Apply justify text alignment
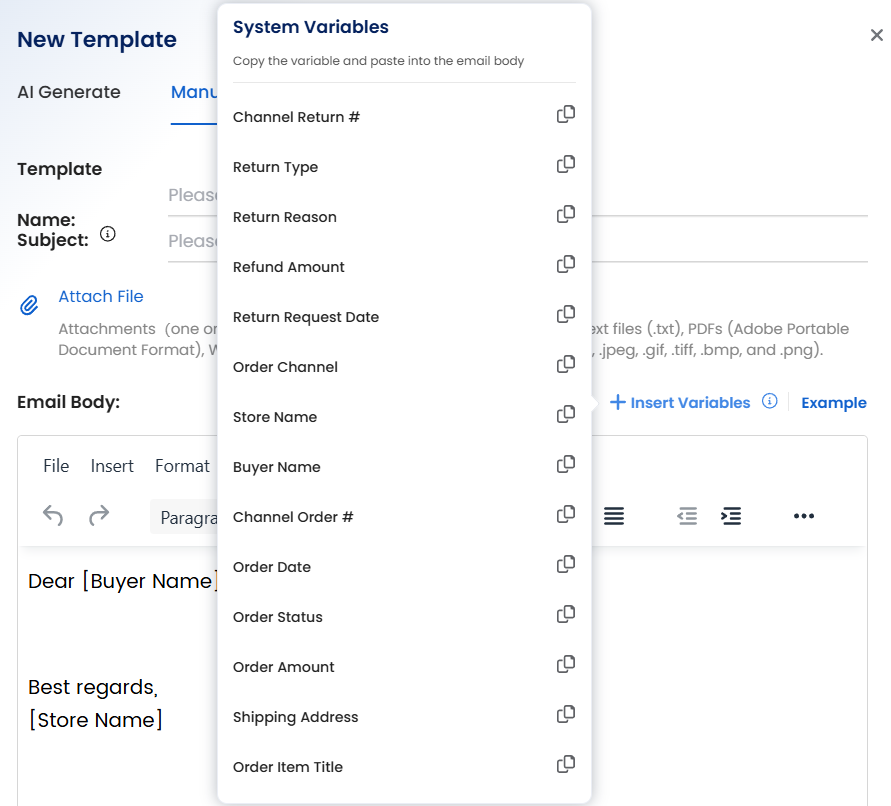 point(614,516)
